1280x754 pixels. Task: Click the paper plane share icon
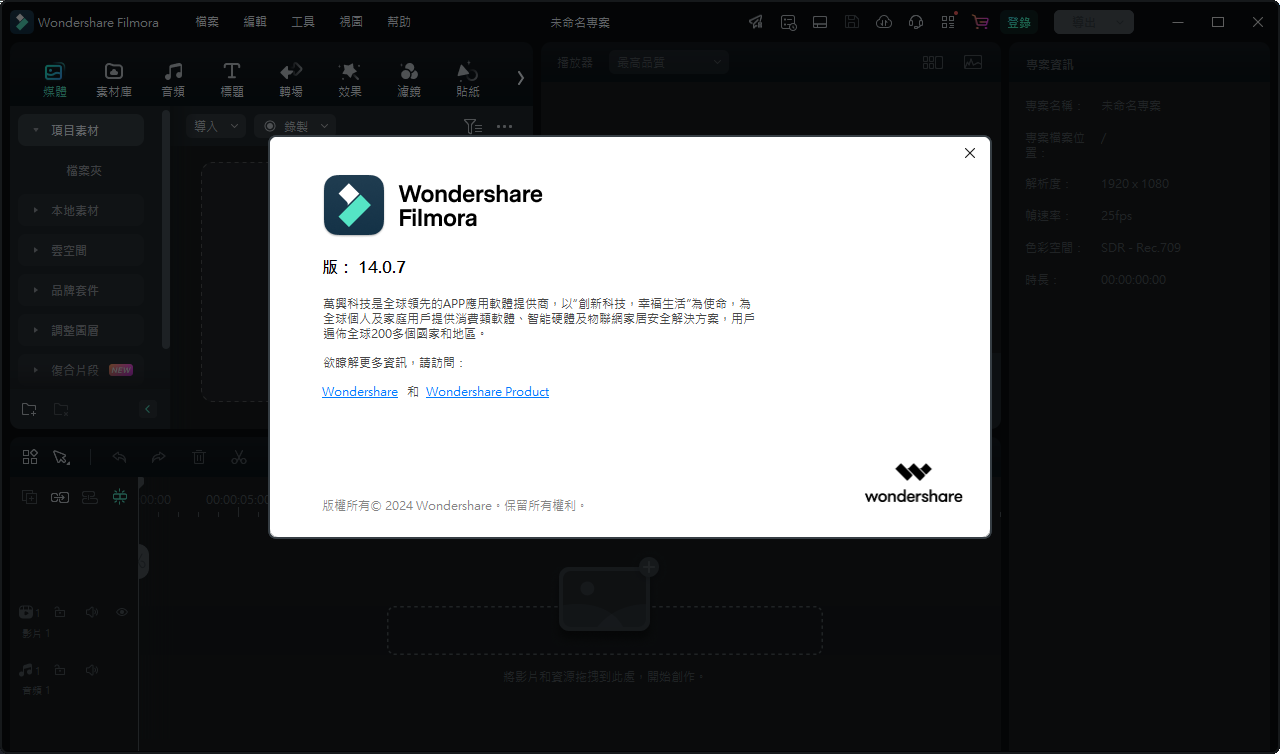click(756, 22)
